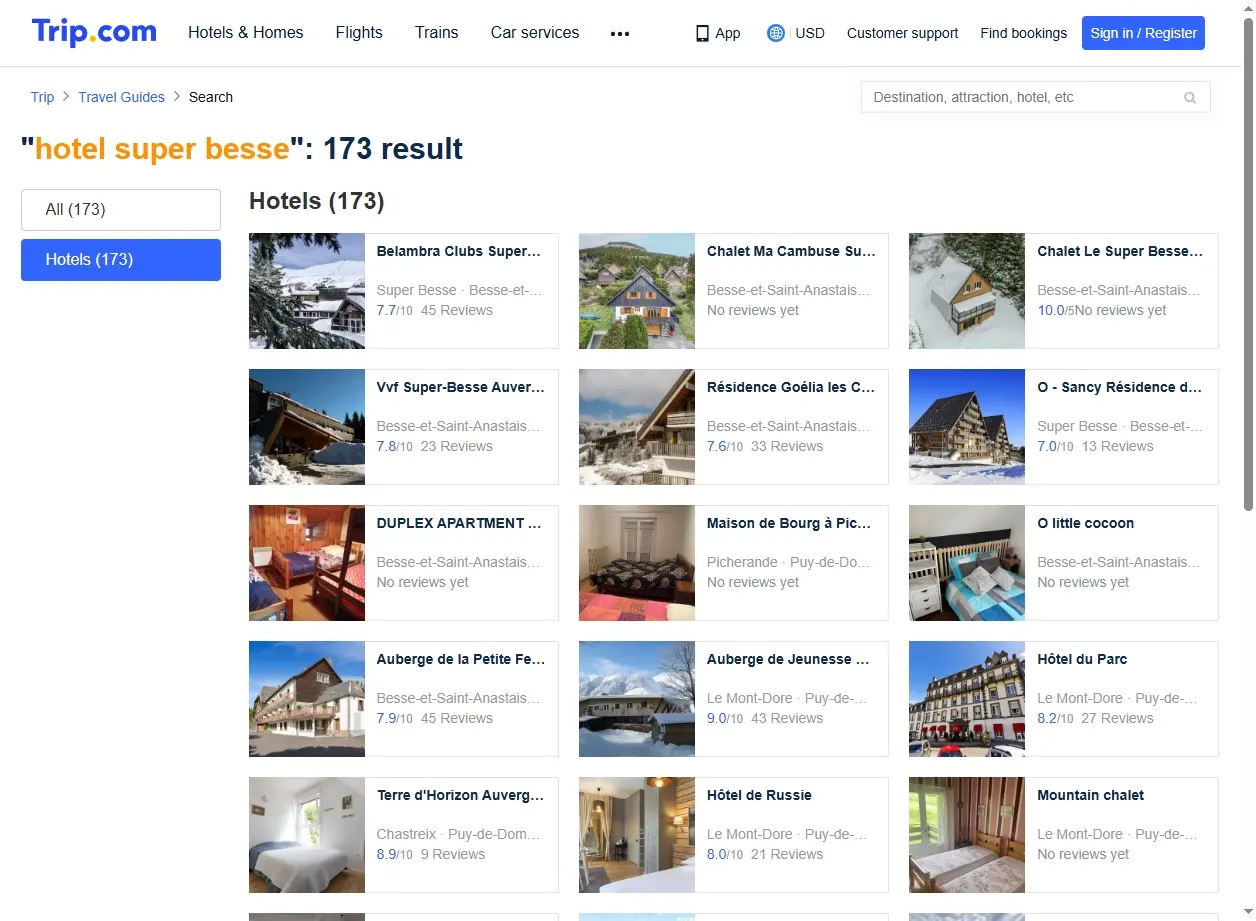Open Auberge de la Petite Ferme photo
The height and width of the screenshot is (921, 1256).
click(307, 699)
